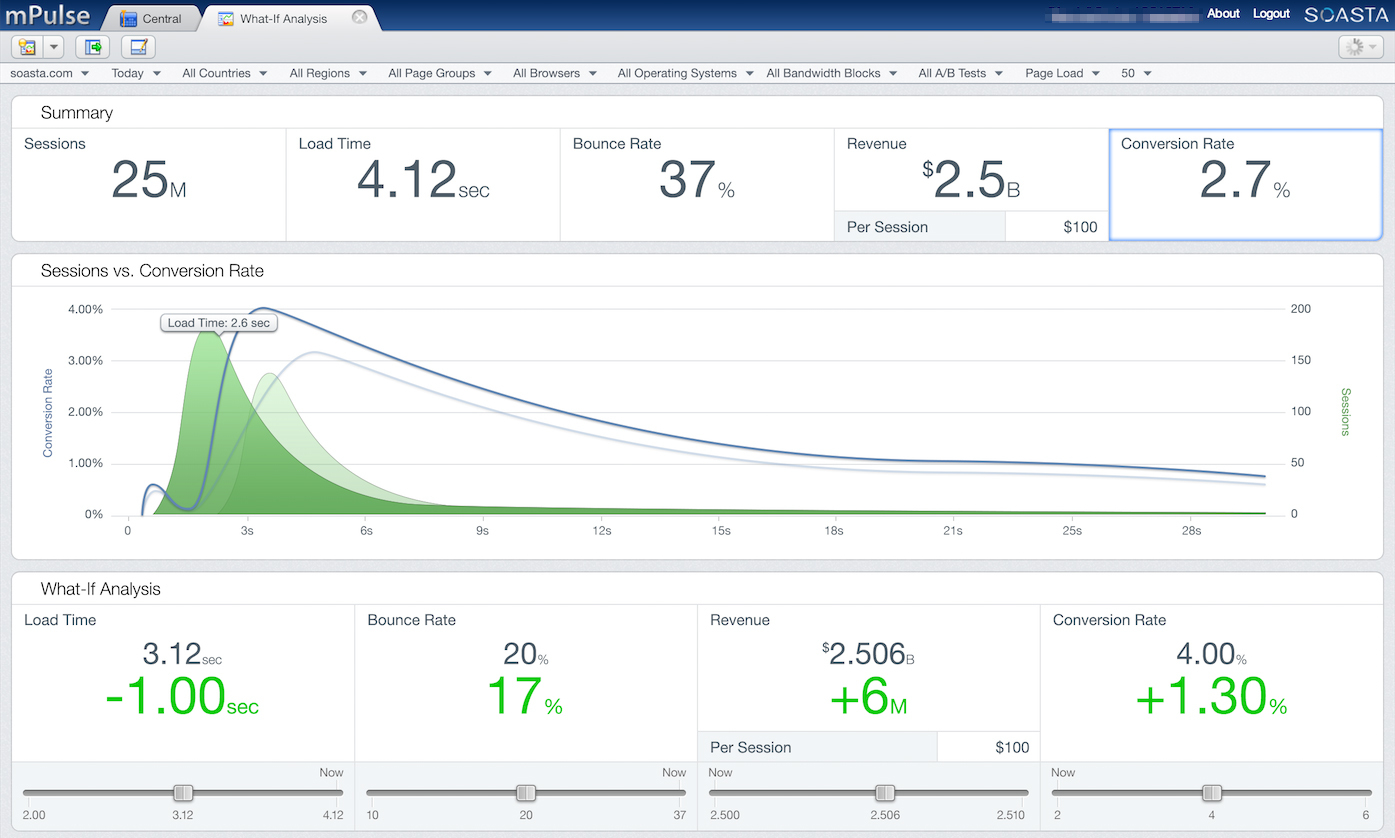Open the Page Load metric dropdown
Image resolution: width=1395 pixels, height=838 pixels.
coord(1061,72)
